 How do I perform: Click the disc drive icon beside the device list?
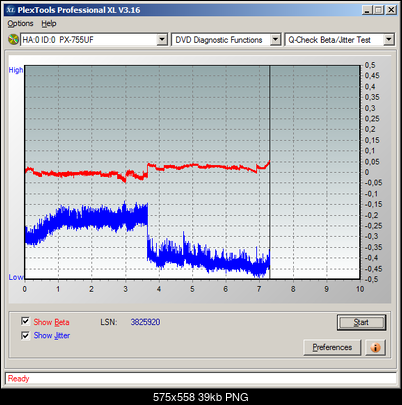(13, 40)
